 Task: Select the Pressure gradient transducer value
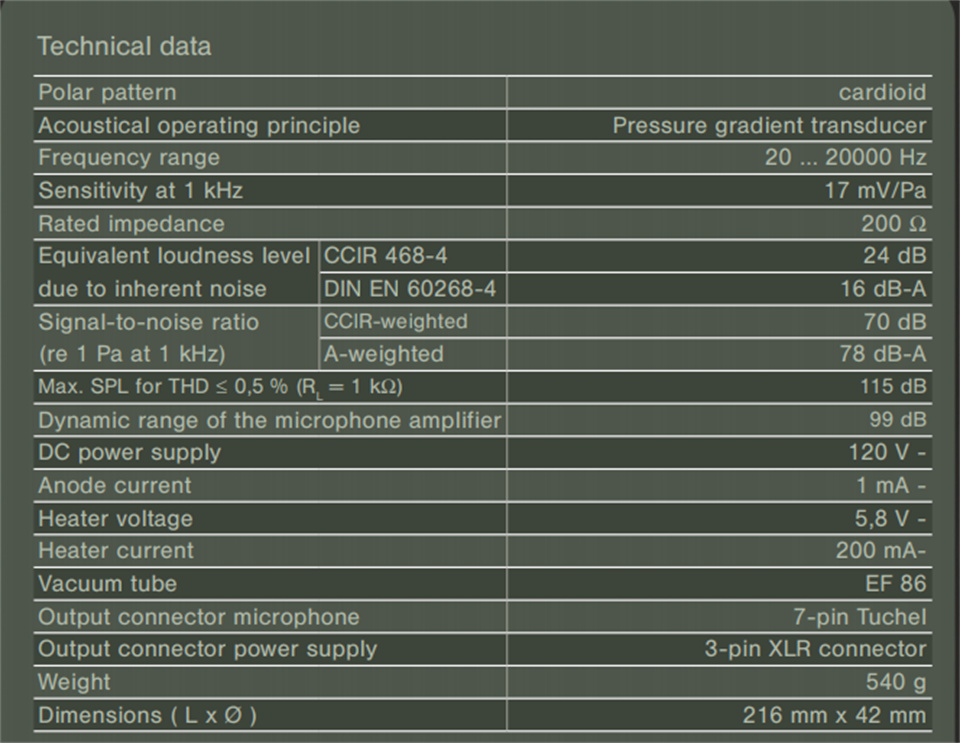(770, 125)
